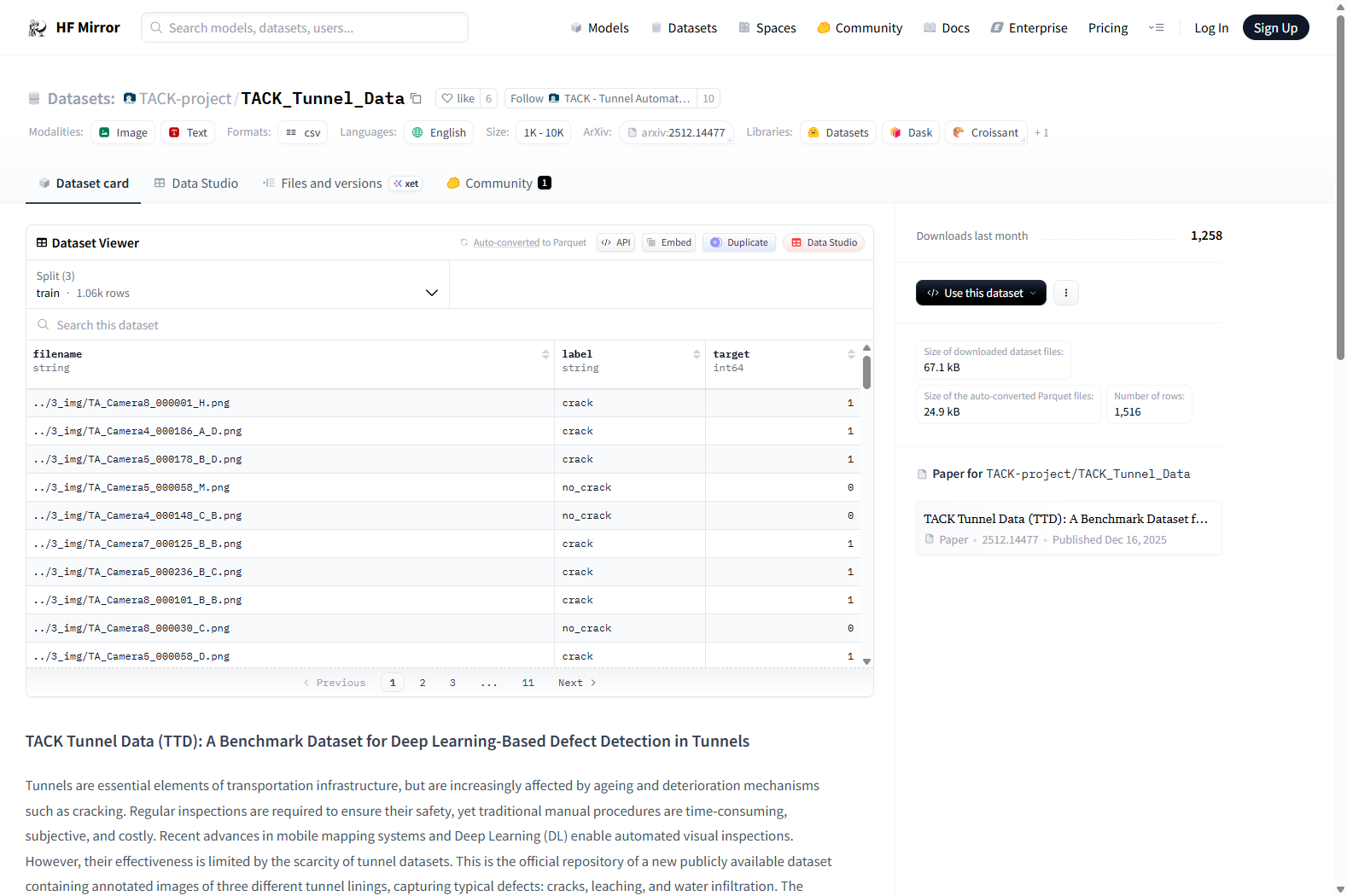Sort by label column sort icon
The image size is (1347, 896).
point(697,354)
